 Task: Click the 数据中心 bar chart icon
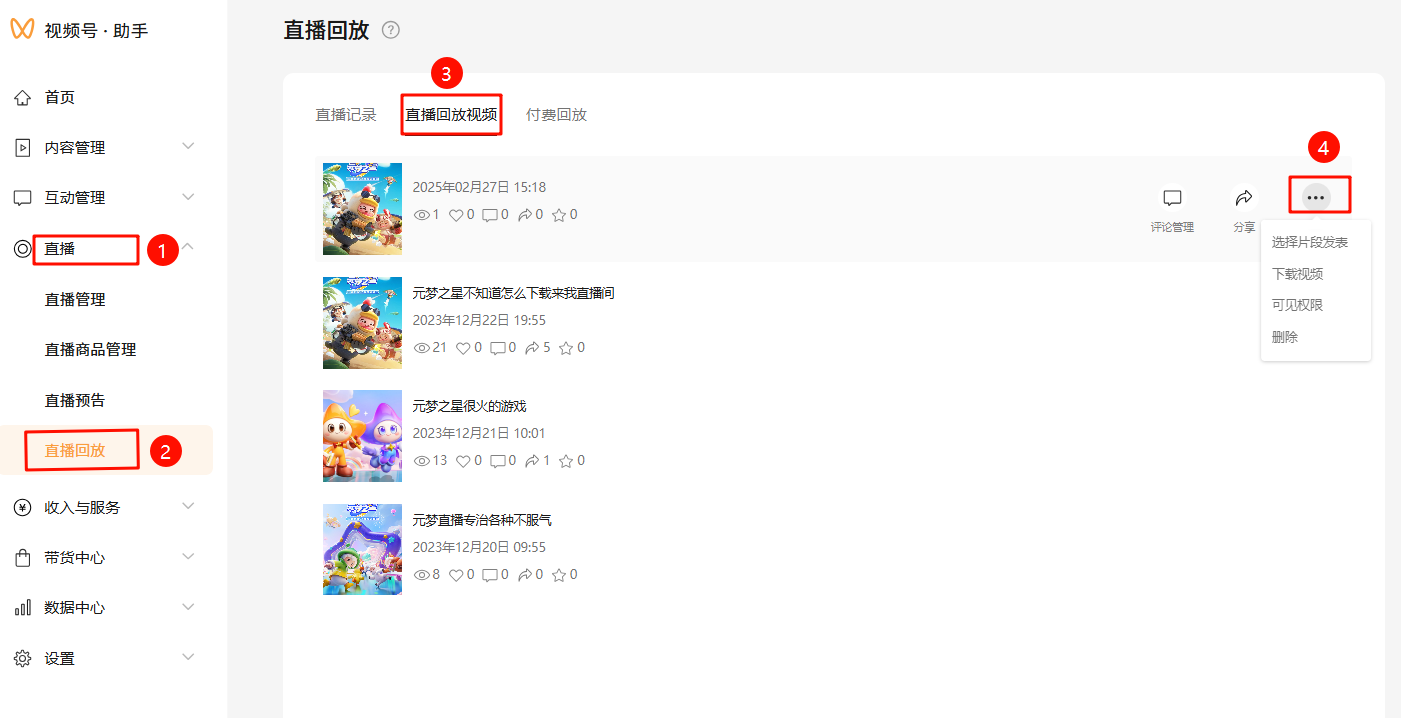[x=22, y=608]
